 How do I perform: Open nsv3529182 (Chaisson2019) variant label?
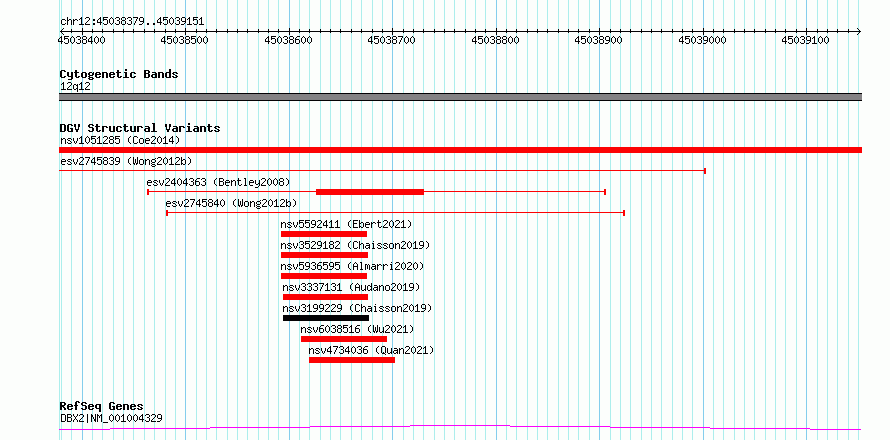355,245
